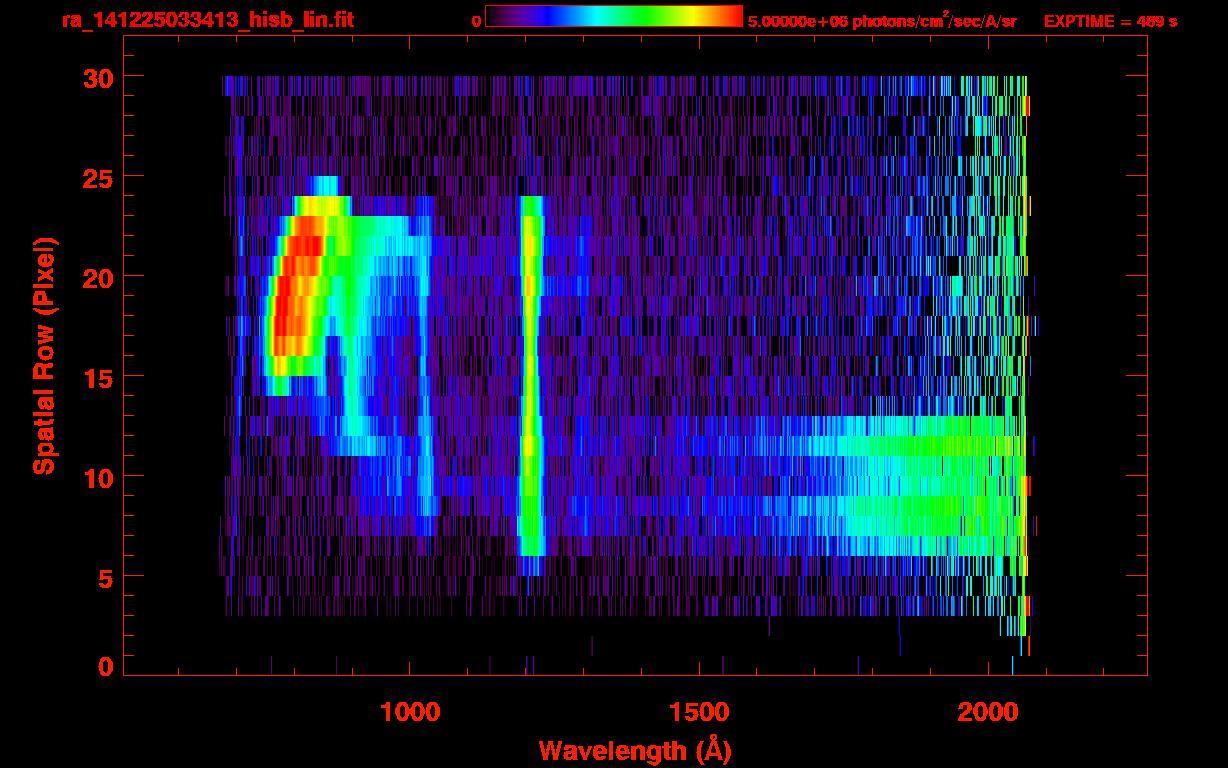Click the EXPTIME = 489 s text

[1110, 20]
